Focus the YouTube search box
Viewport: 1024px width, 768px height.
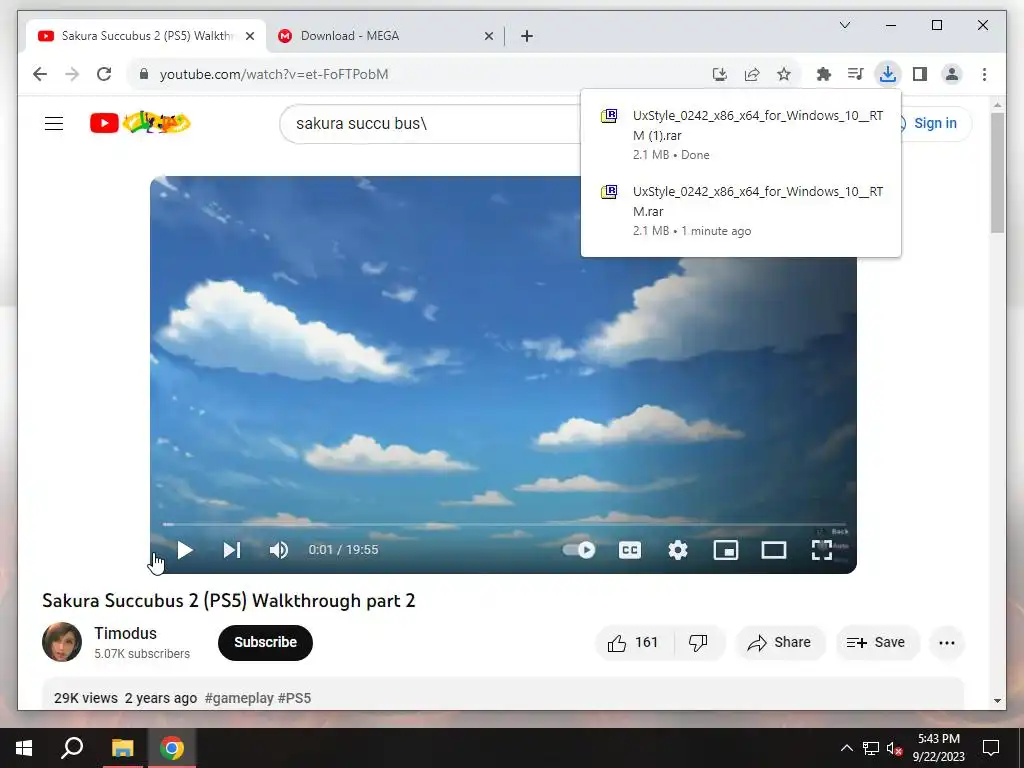(x=431, y=123)
